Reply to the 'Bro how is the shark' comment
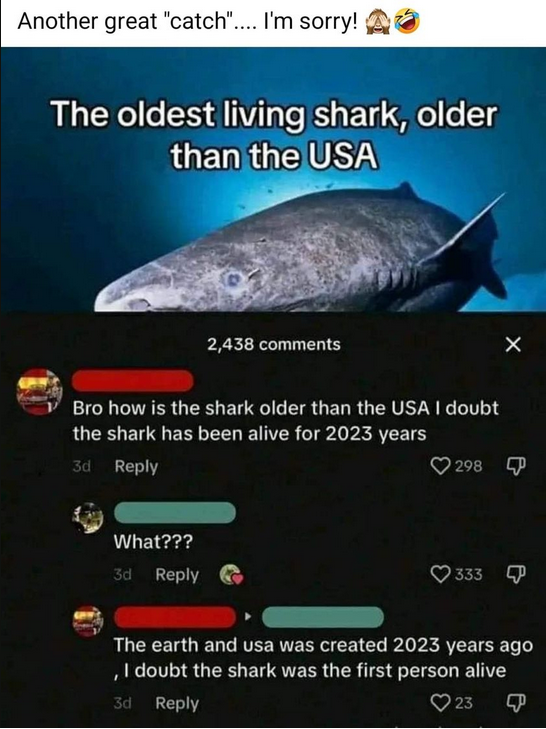546x729 pixels. [136, 466]
